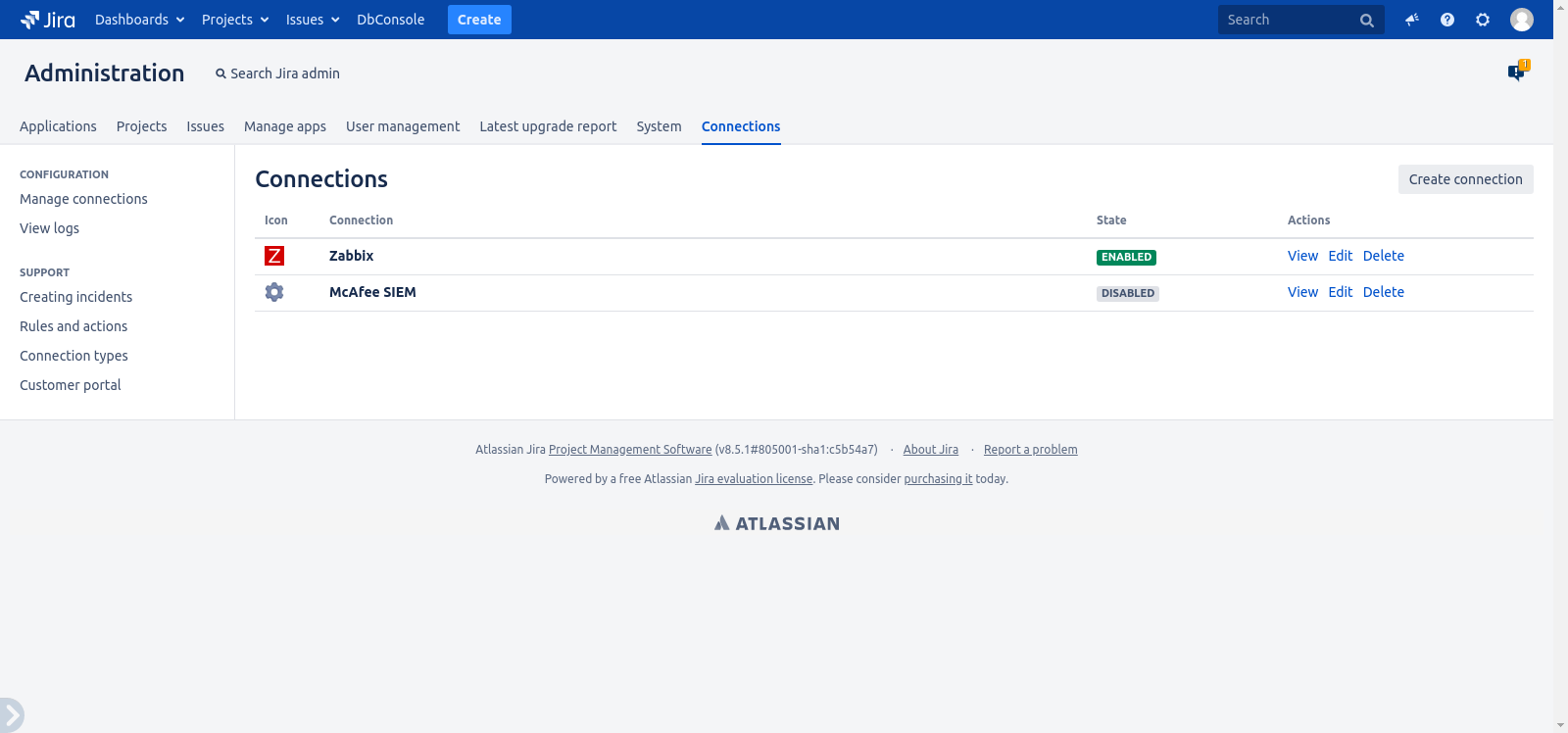Click the Connection column header
Image resolution: width=1568 pixels, height=733 pixels.
click(x=361, y=220)
